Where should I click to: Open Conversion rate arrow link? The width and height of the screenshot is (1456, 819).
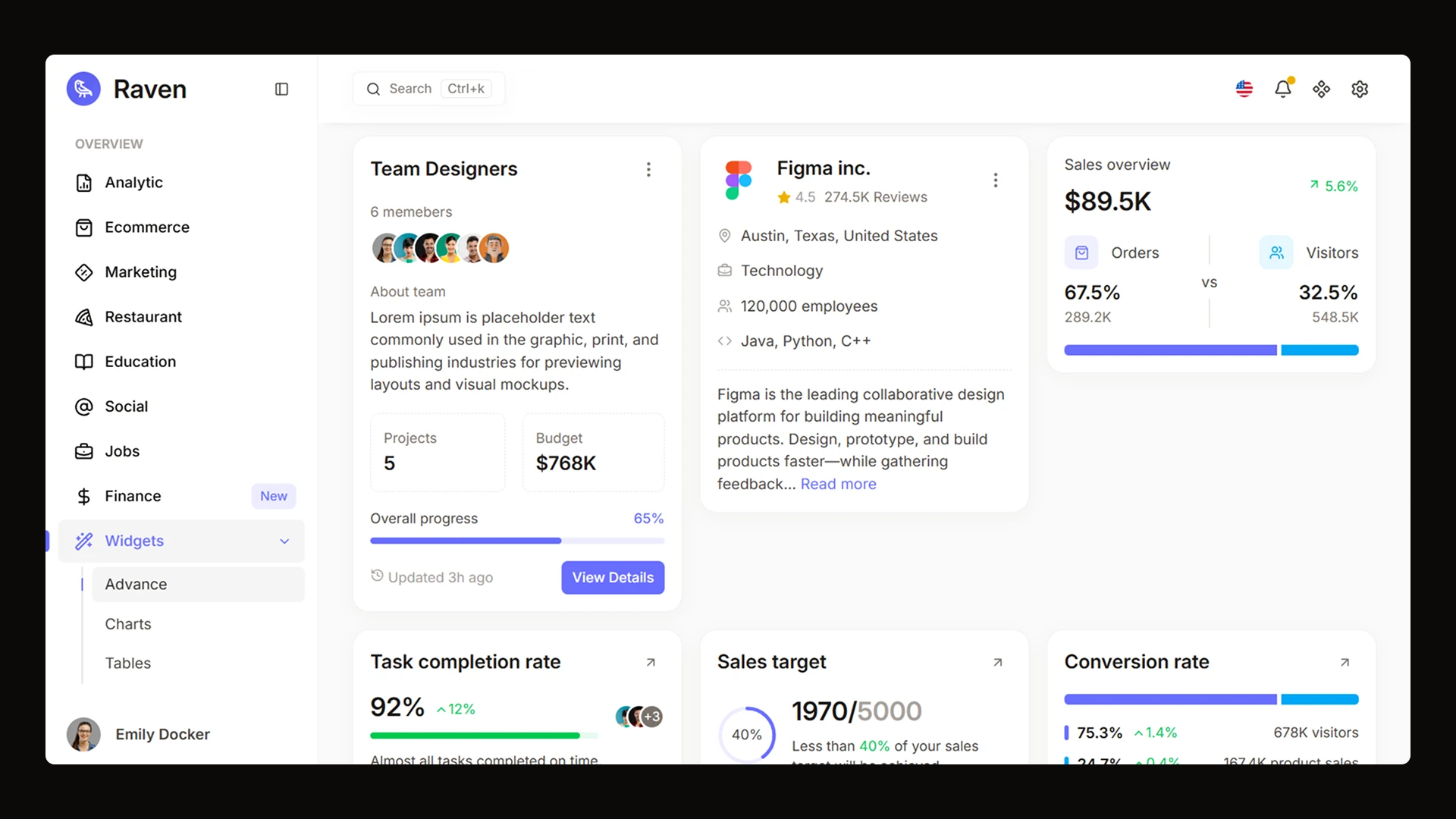(x=1345, y=663)
